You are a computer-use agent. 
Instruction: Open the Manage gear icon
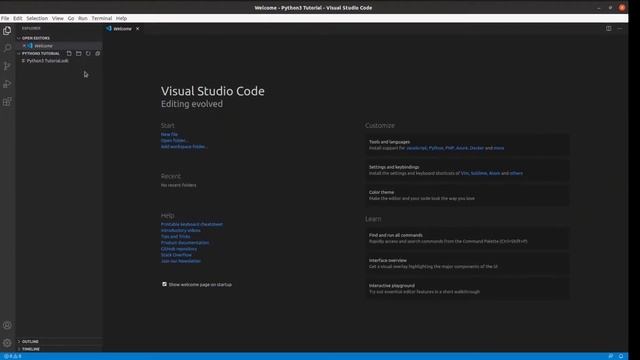coord(7,343)
